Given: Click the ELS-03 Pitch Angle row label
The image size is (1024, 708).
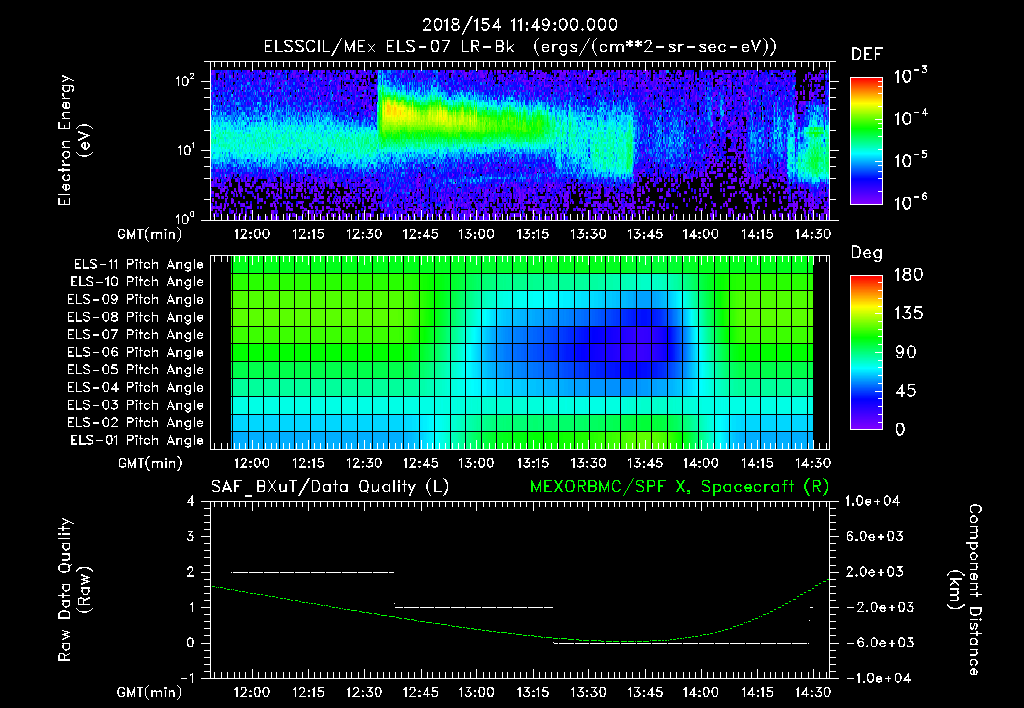Looking at the screenshot, I should (x=136, y=405).
